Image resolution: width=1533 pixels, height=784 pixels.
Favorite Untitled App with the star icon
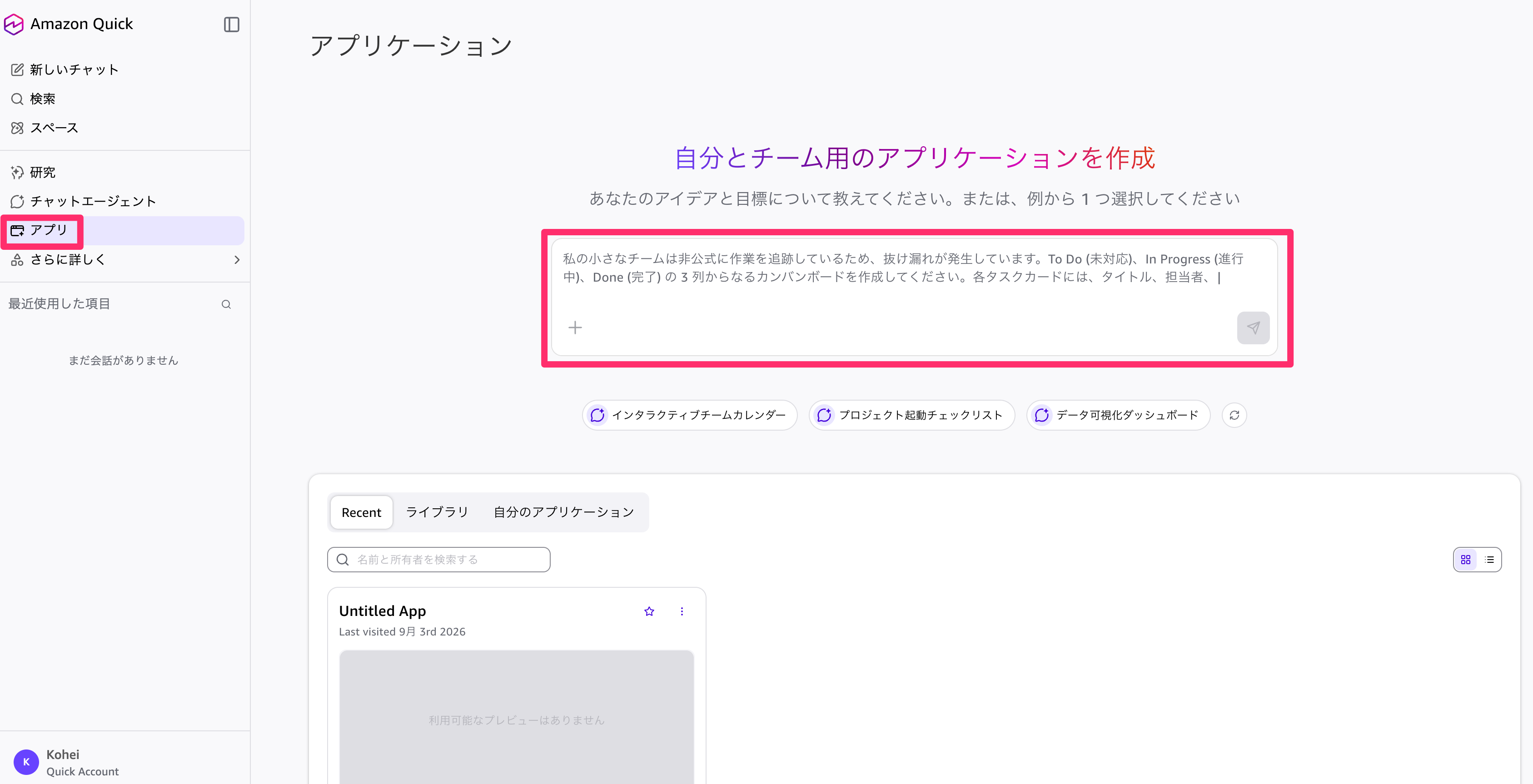click(x=649, y=611)
